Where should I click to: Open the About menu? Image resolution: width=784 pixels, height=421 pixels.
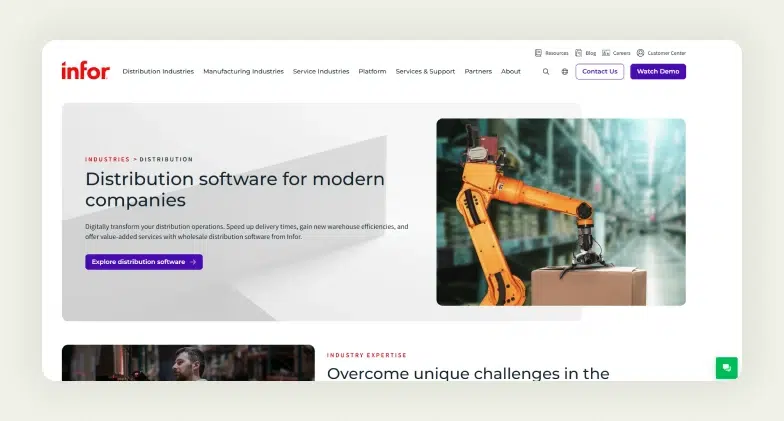(x=511, y=72)
